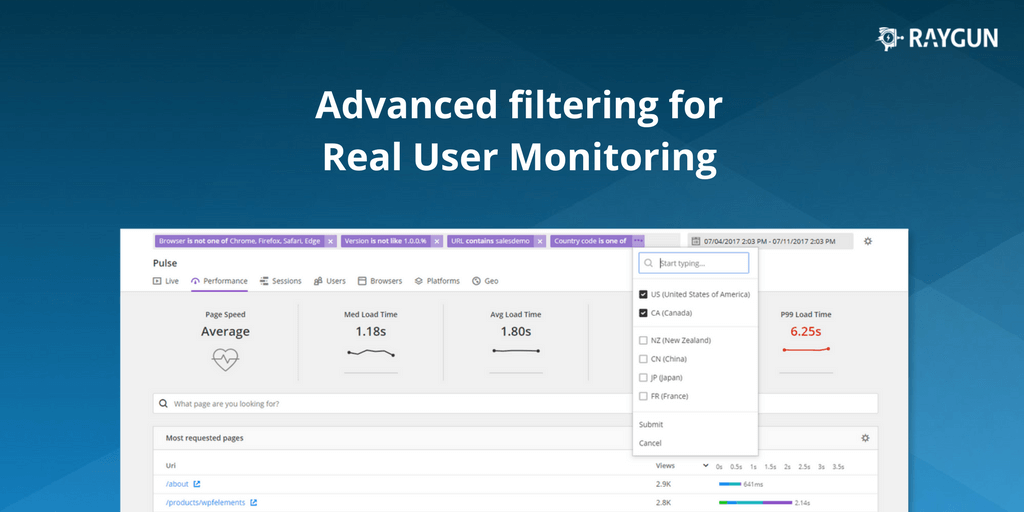
Task: Switch to the Platforms tab
Action: click(438, 281)
